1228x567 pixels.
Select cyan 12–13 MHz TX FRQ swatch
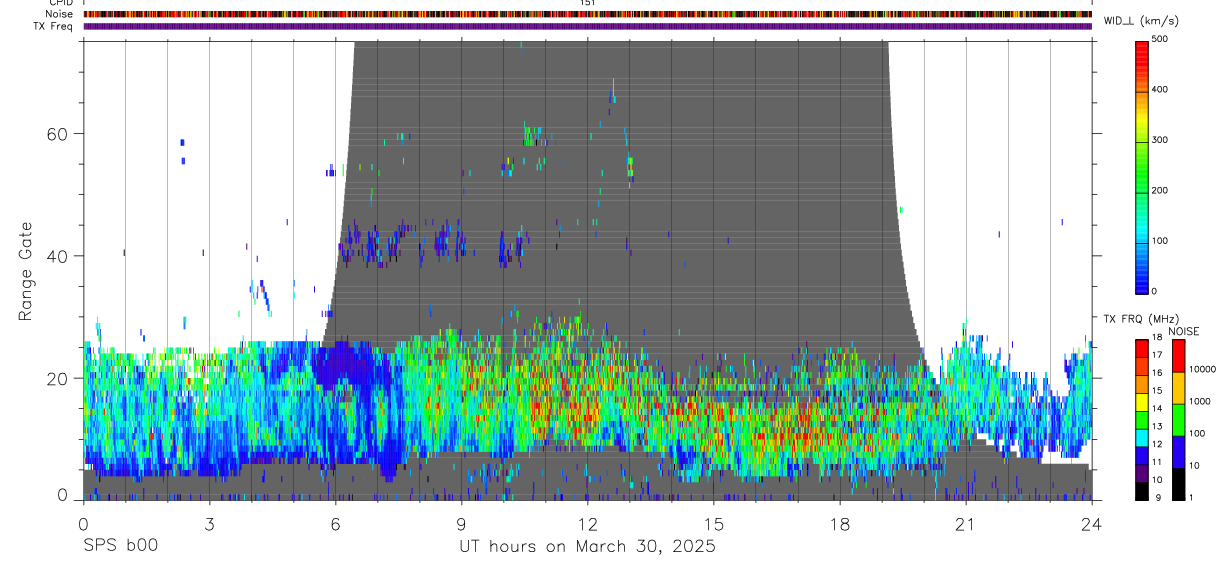click(1141, 436)
